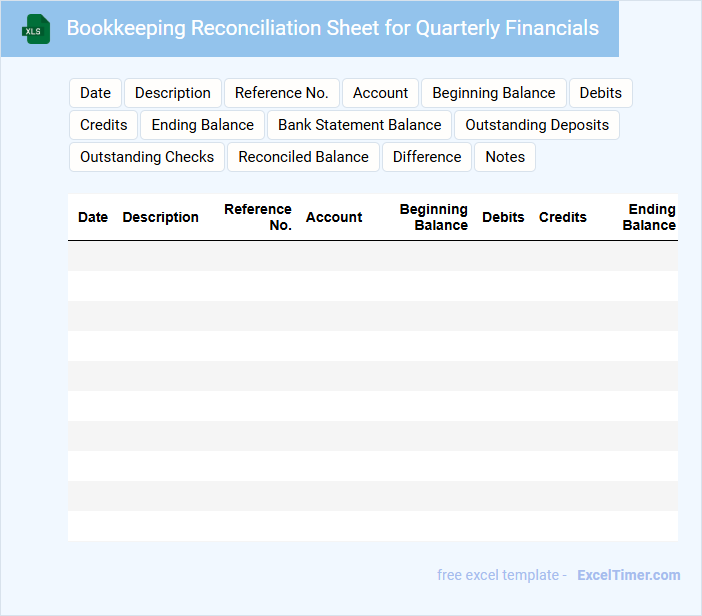The image size is (702, 616).
Task: Click the Account tag button
Action: tap(380, 93)
